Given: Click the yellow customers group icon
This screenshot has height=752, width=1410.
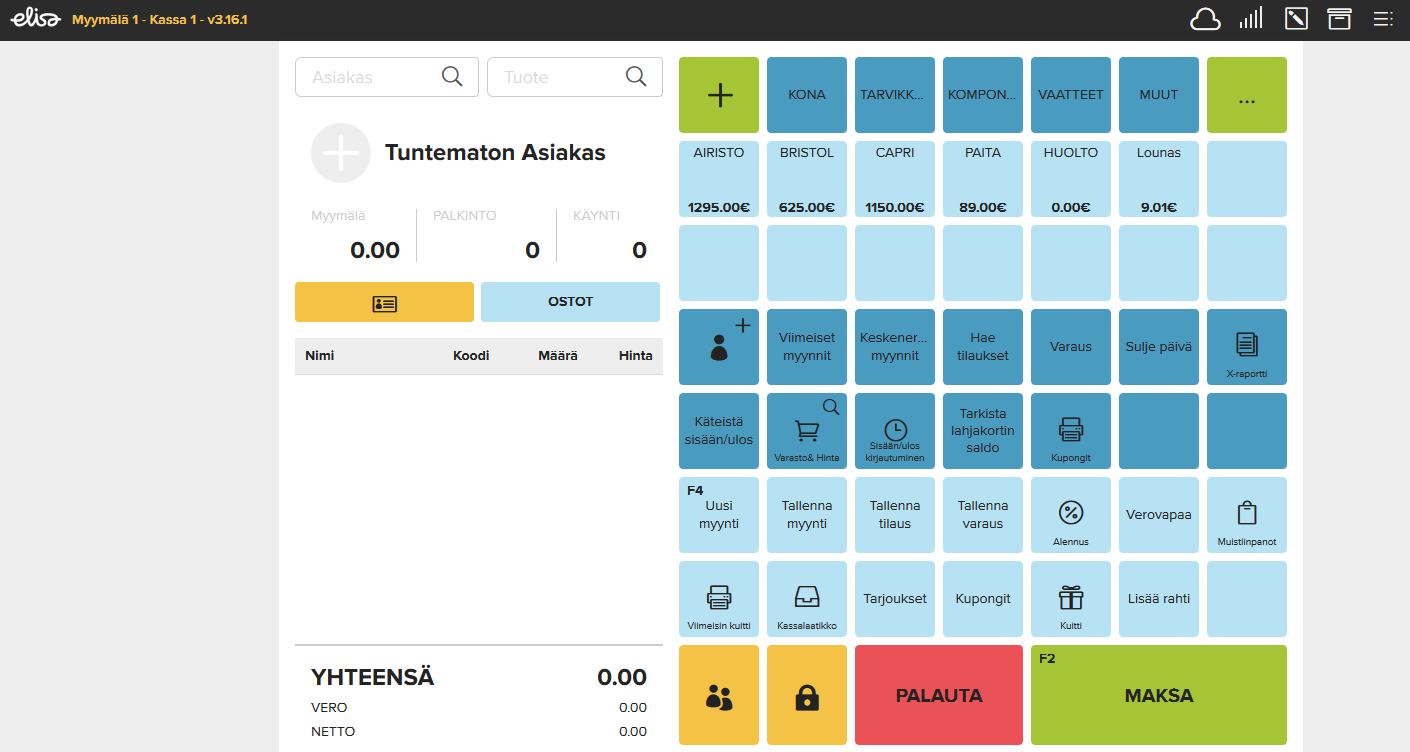Looking at the screenshot, I should pos(719,695).
